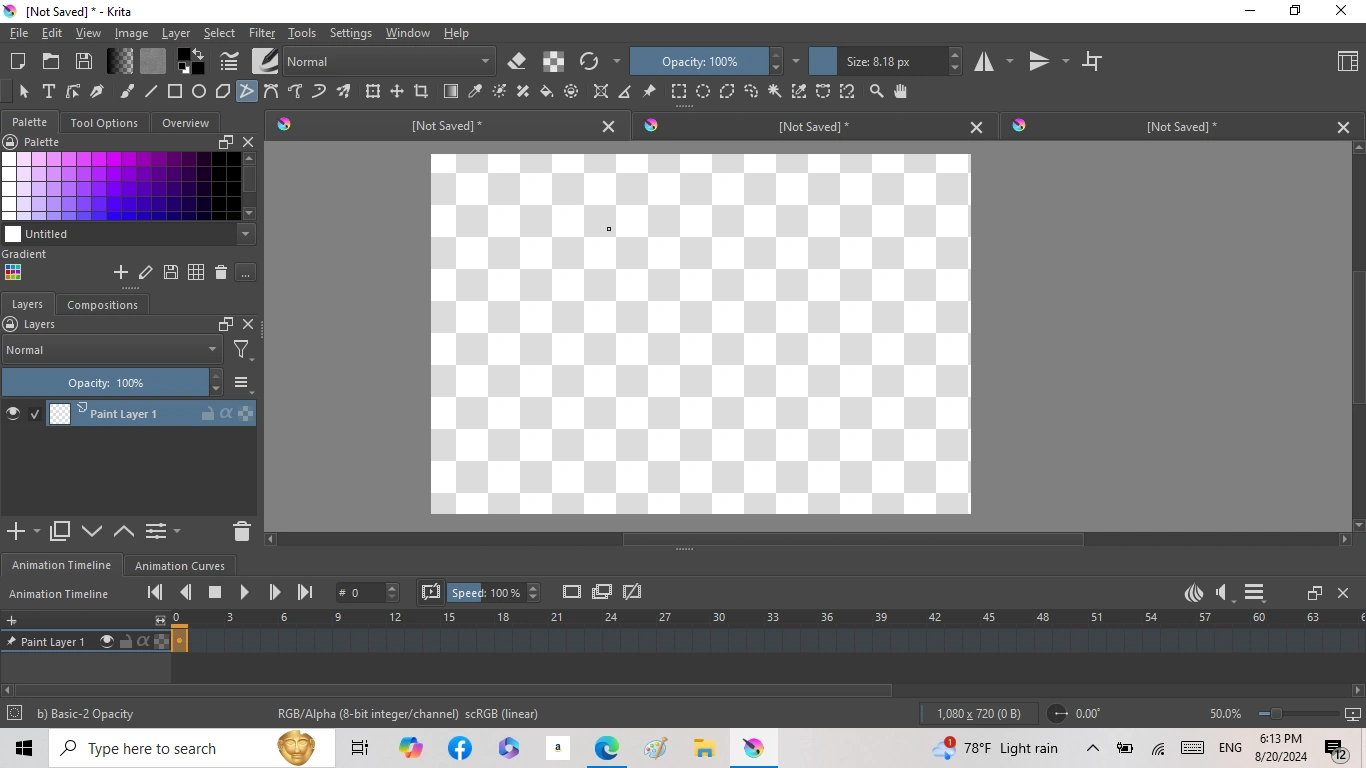Open the Filter menu

pyautogui.click(x=261, y=32)
